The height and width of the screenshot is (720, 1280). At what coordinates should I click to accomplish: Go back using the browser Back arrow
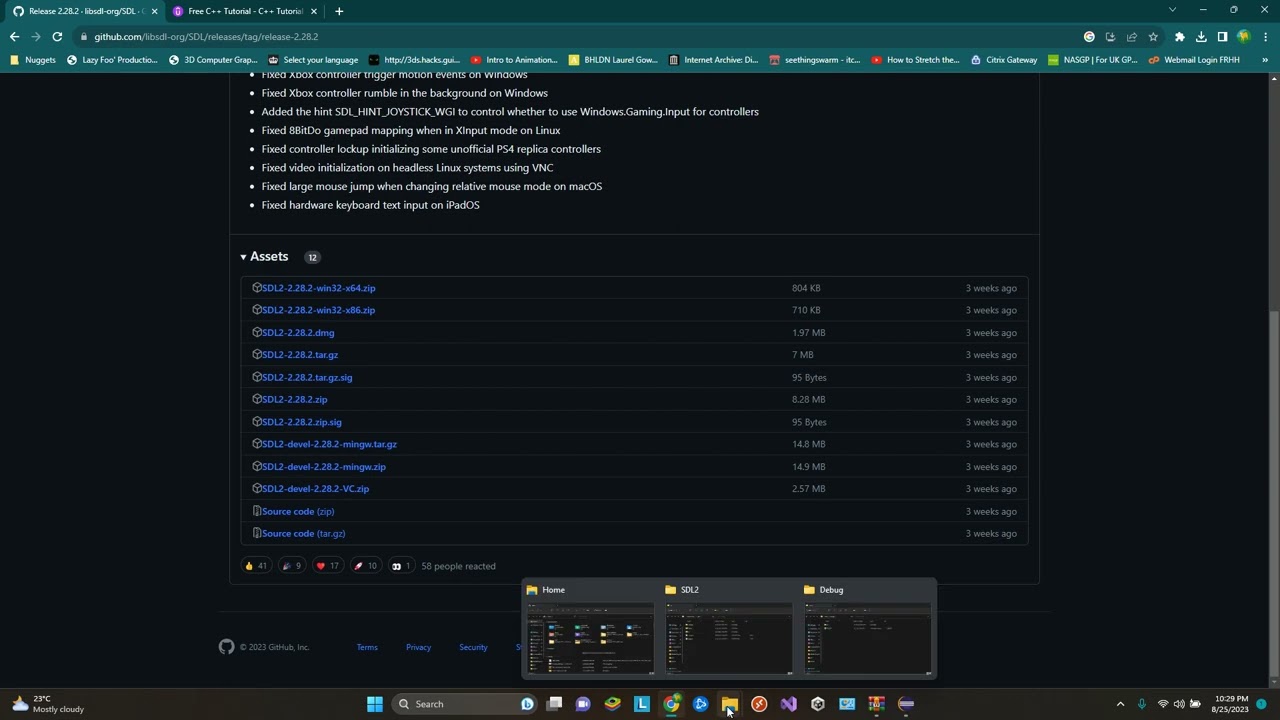coord(14,37)
